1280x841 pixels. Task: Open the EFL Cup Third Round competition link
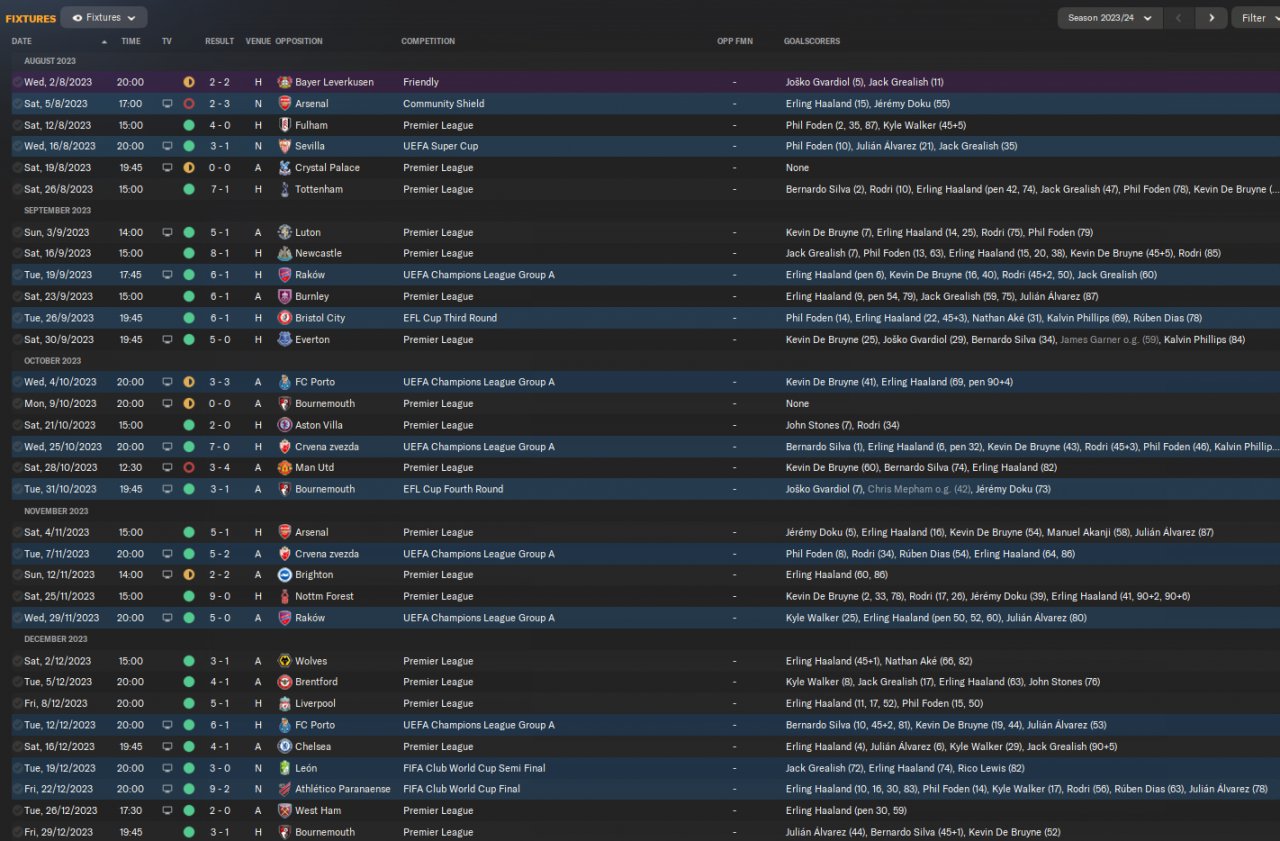pos(450,318)
